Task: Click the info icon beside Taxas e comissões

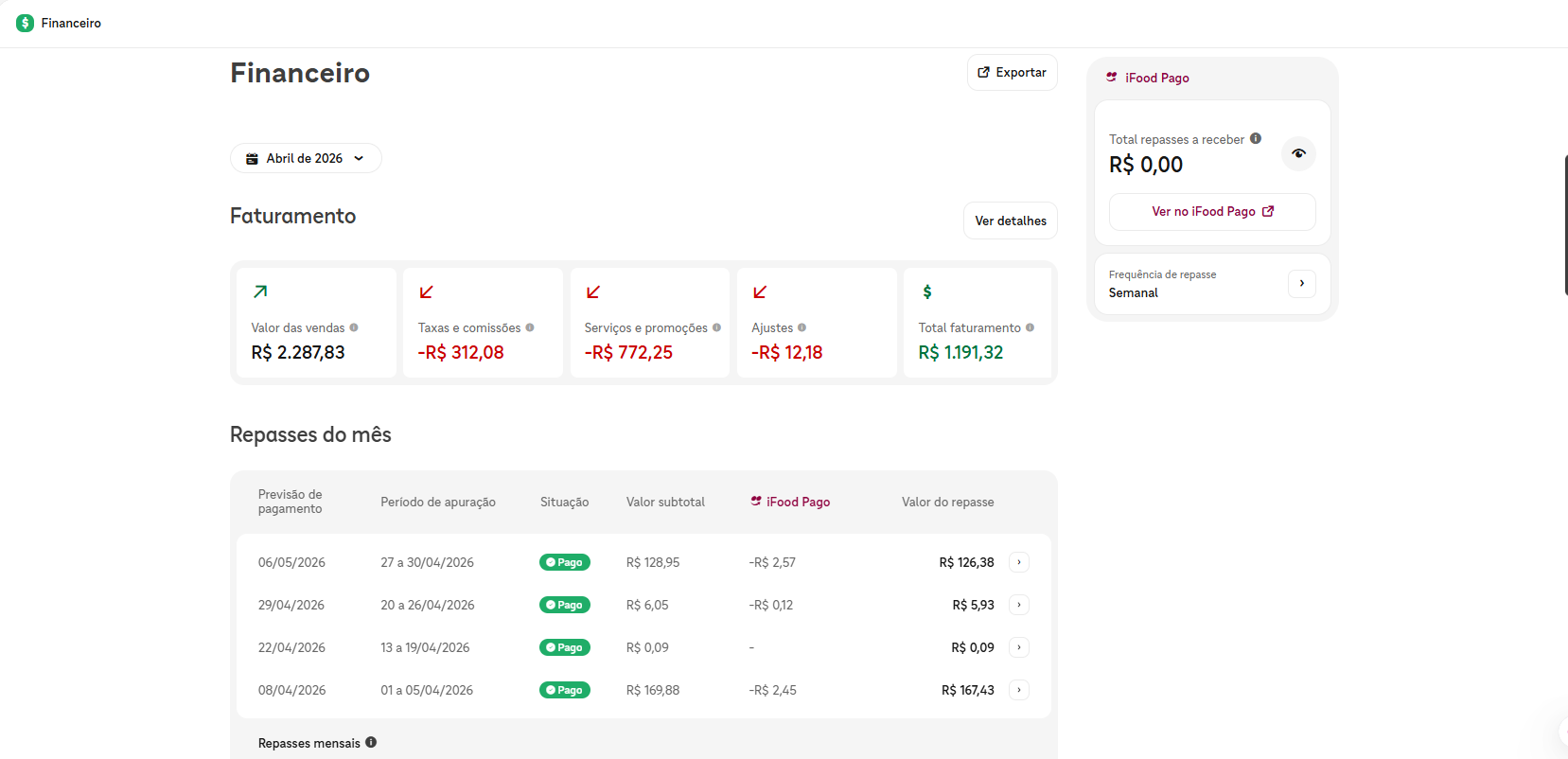Action: [x=530, y=327]
